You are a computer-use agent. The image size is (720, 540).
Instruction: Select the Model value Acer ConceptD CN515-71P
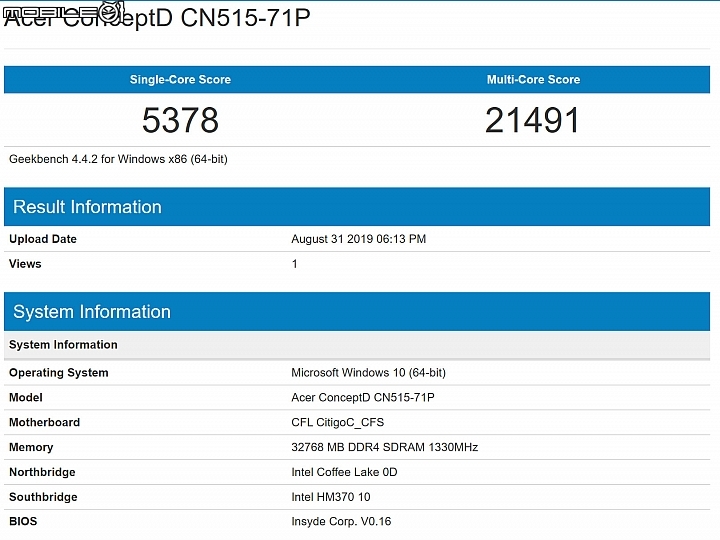363,397
